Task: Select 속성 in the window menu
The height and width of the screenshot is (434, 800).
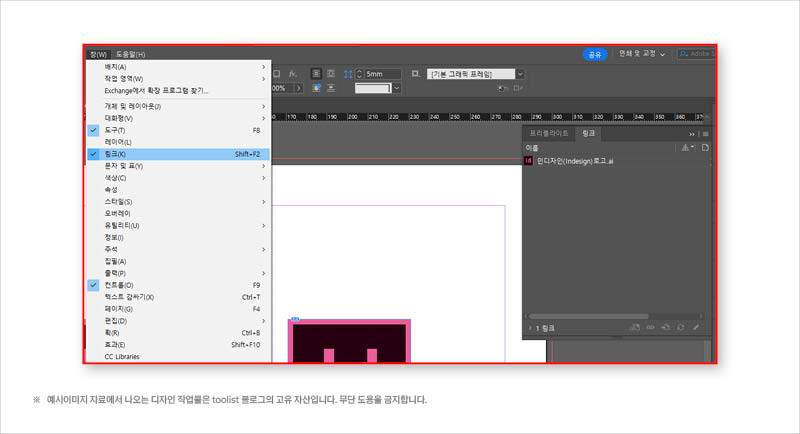Action: [178, 190]
